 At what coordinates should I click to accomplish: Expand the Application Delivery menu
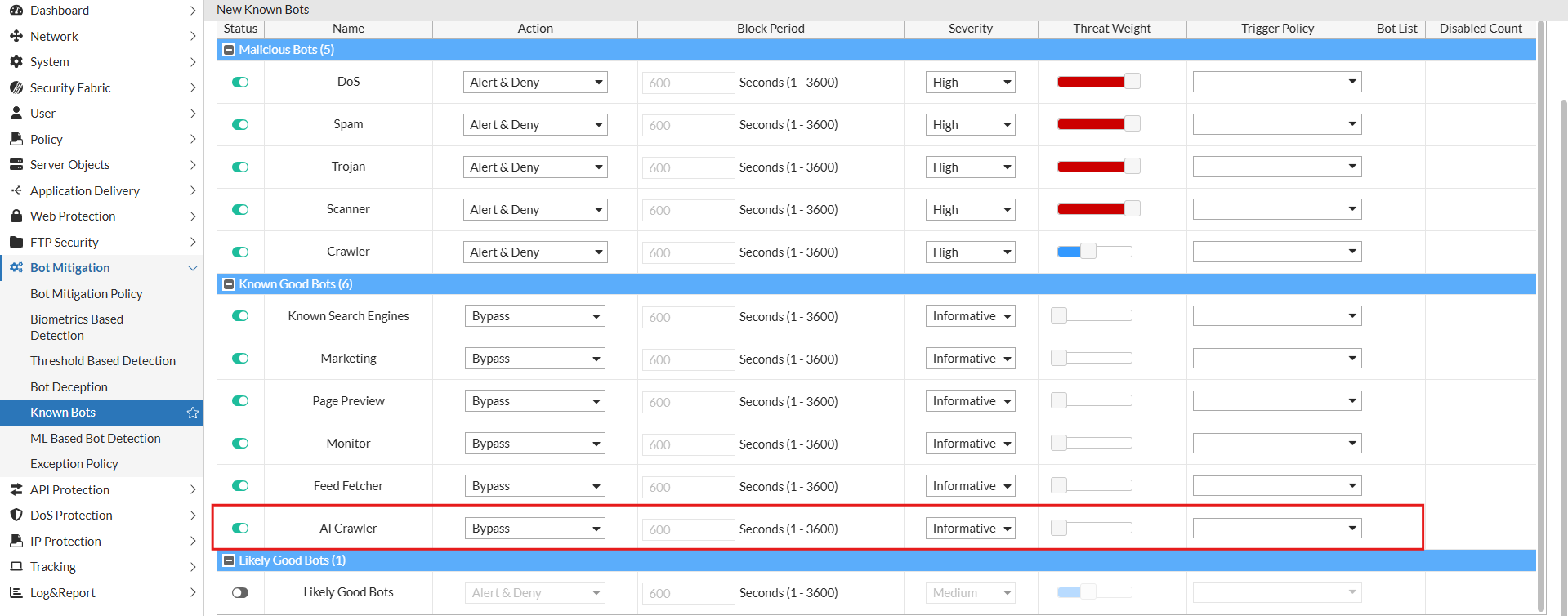click(x=193, y=190)
